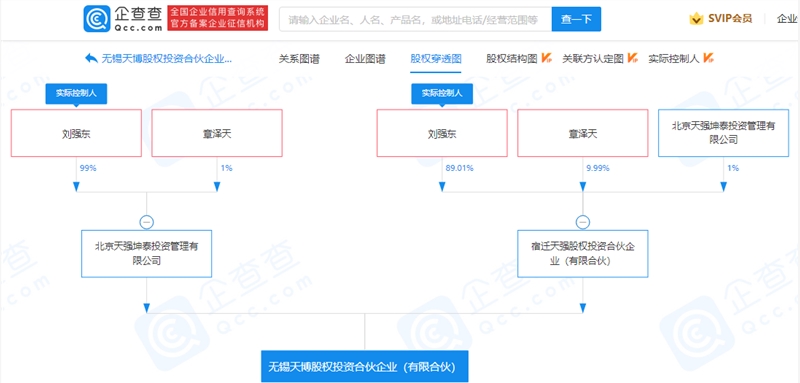
Task: Click the 全国企业信用查询系统 red banner
Action: point(218,19)
